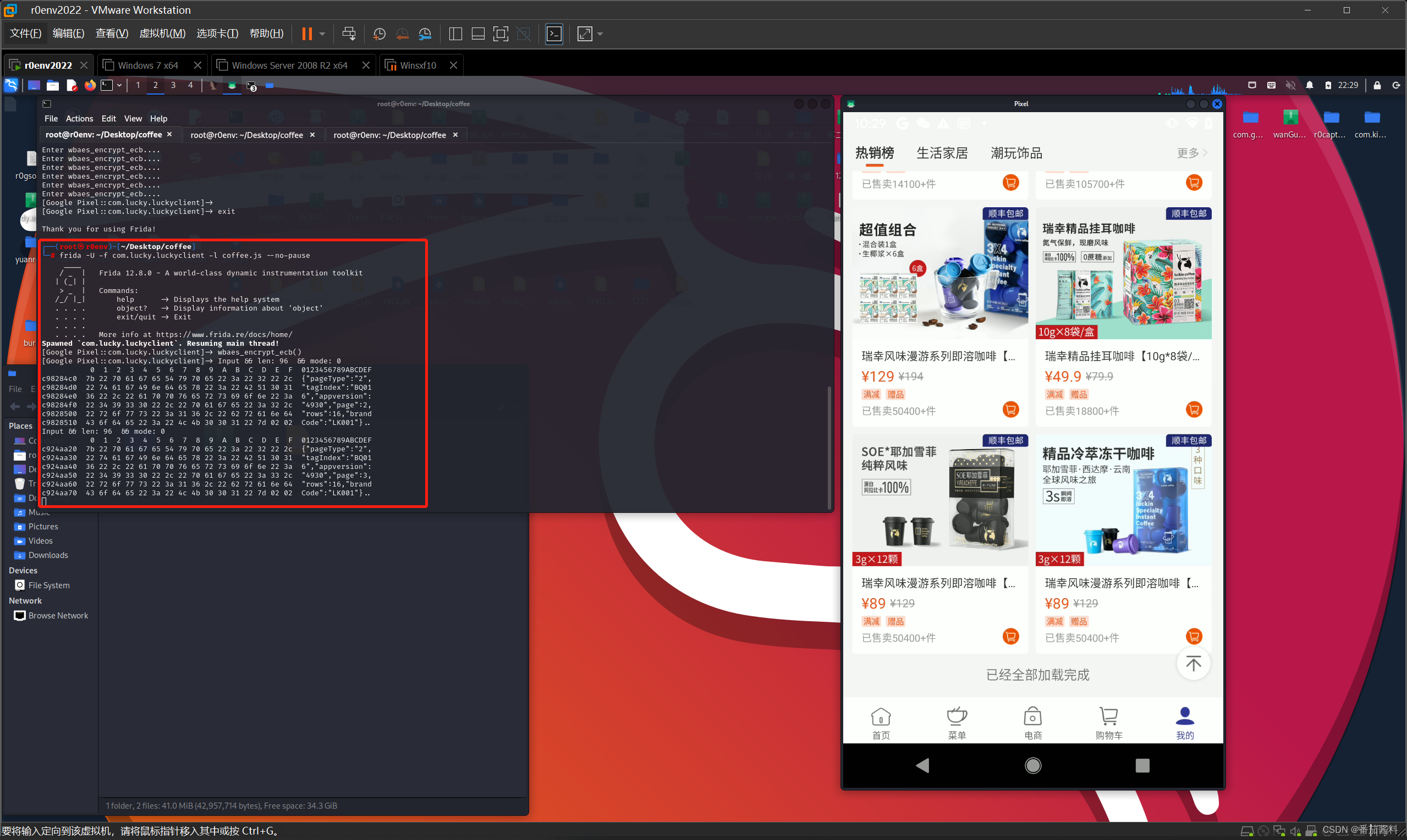Screen dimensions: 1407x840
Task: Click the lock screen icon in Kali tray
Action: [1377, 85]
